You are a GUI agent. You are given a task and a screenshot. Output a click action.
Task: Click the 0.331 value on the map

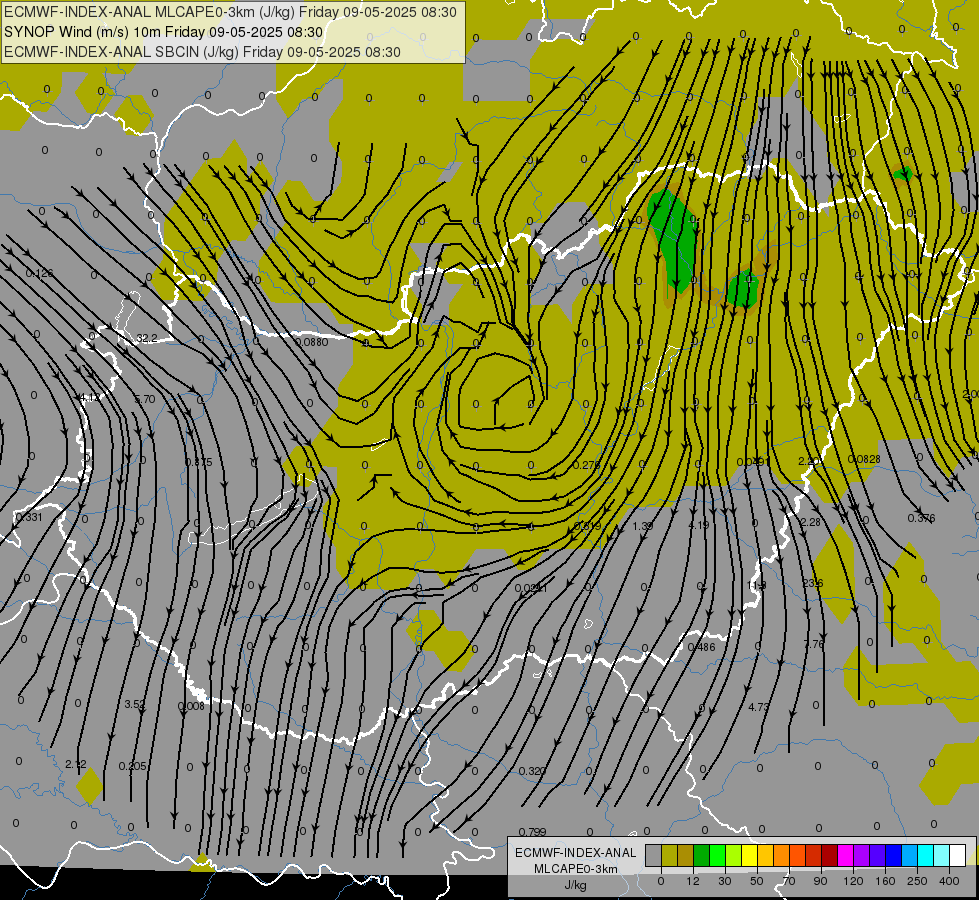[x=29, y=517]
